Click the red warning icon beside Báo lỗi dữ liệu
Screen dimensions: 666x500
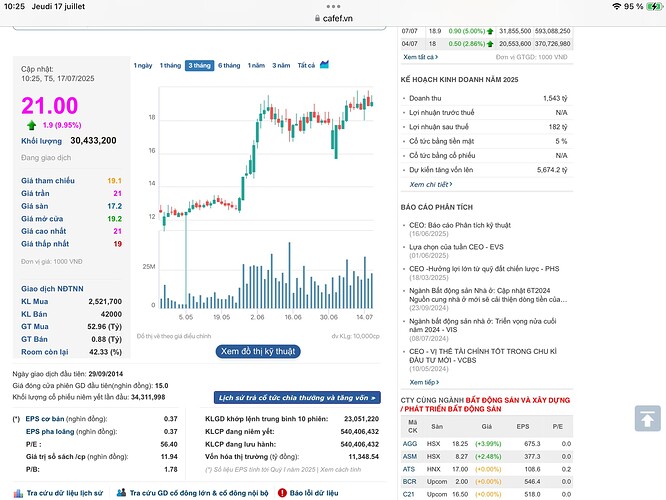[282, 493]
